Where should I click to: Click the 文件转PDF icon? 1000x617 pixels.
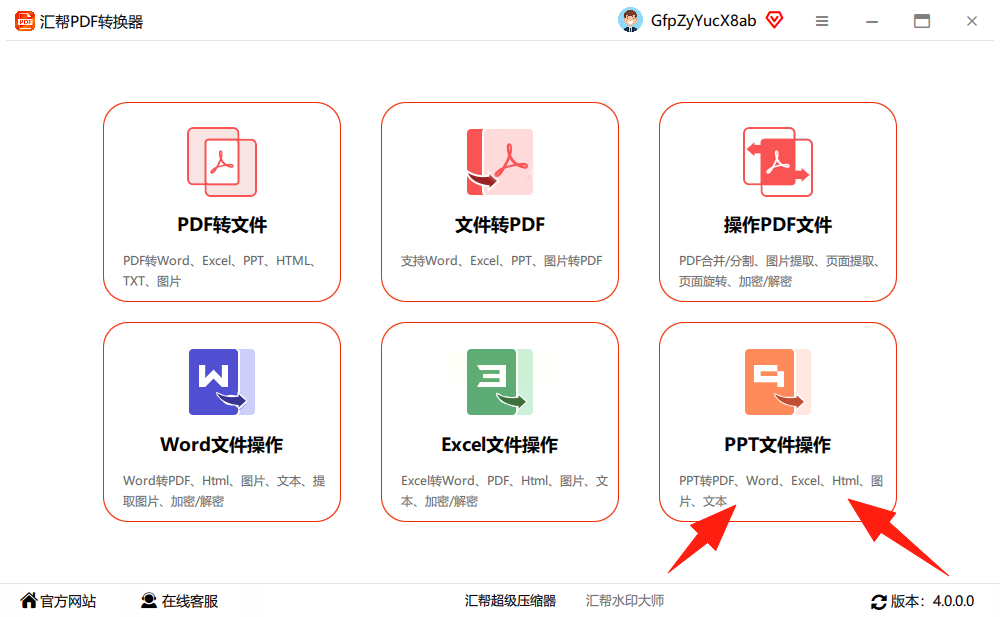pos(500,162)
